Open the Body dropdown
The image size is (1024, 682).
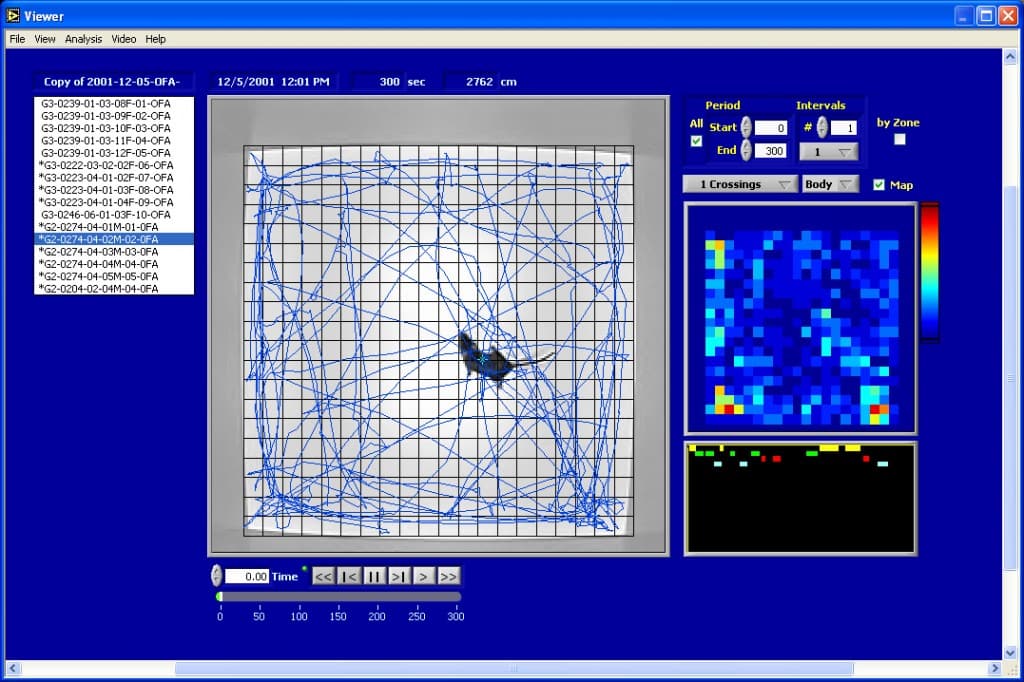(830, 184)
